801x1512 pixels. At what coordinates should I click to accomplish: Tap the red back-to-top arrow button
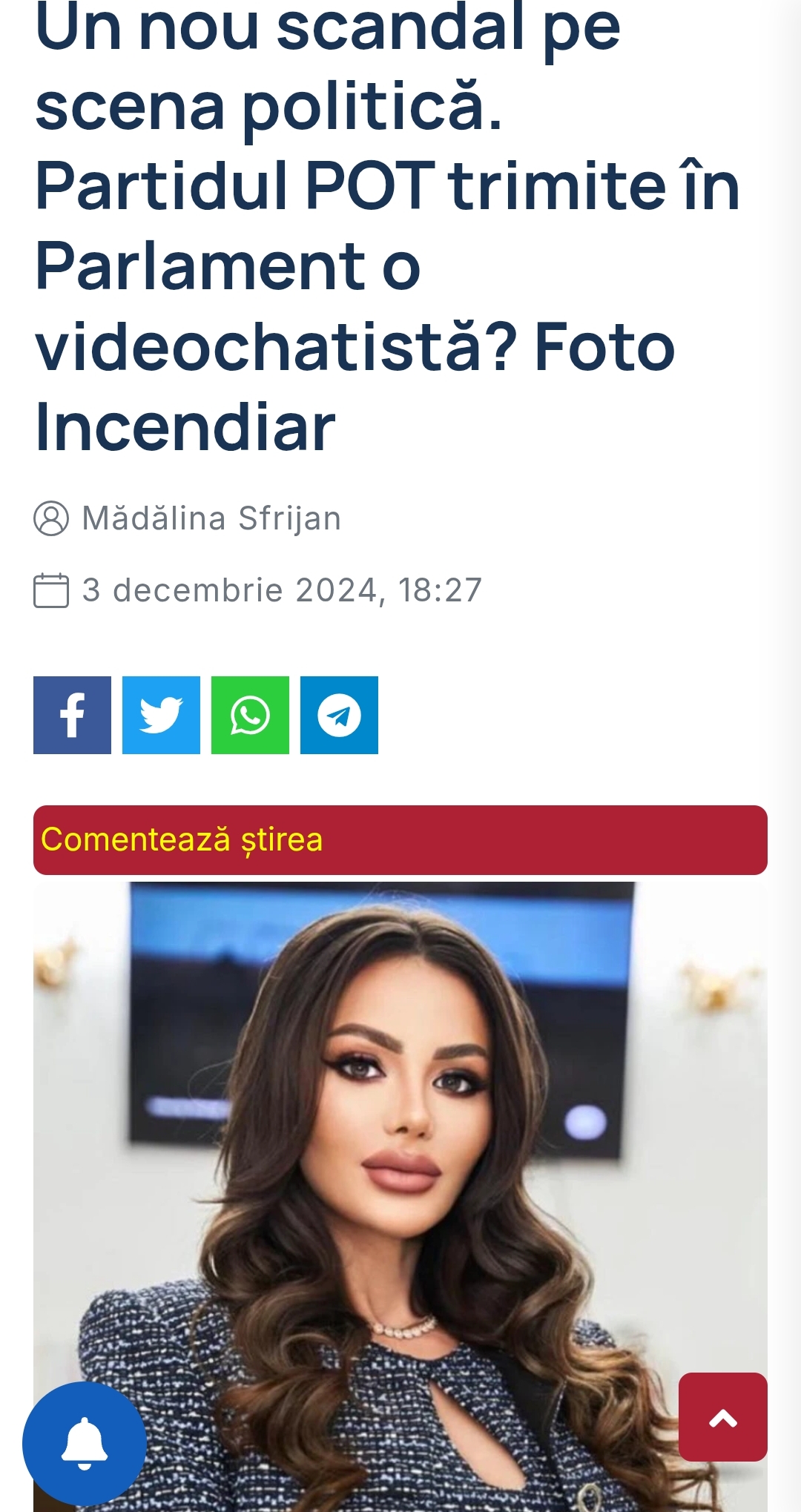click(x=723, y=1417)
